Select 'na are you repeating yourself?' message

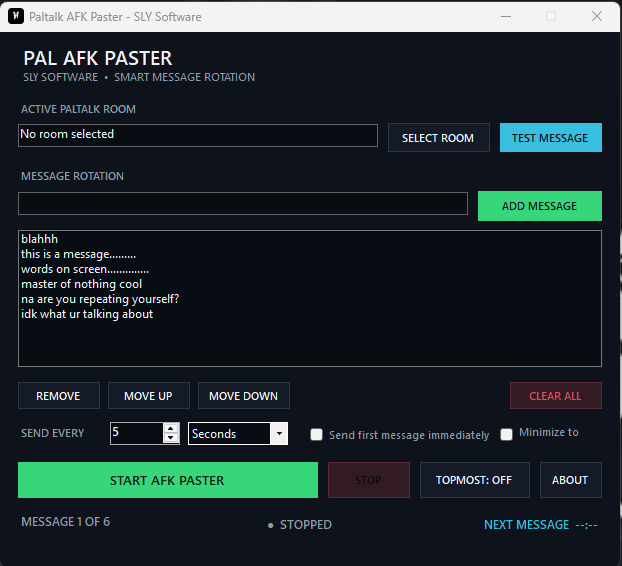pyautogui.click(x=310, y=299)
